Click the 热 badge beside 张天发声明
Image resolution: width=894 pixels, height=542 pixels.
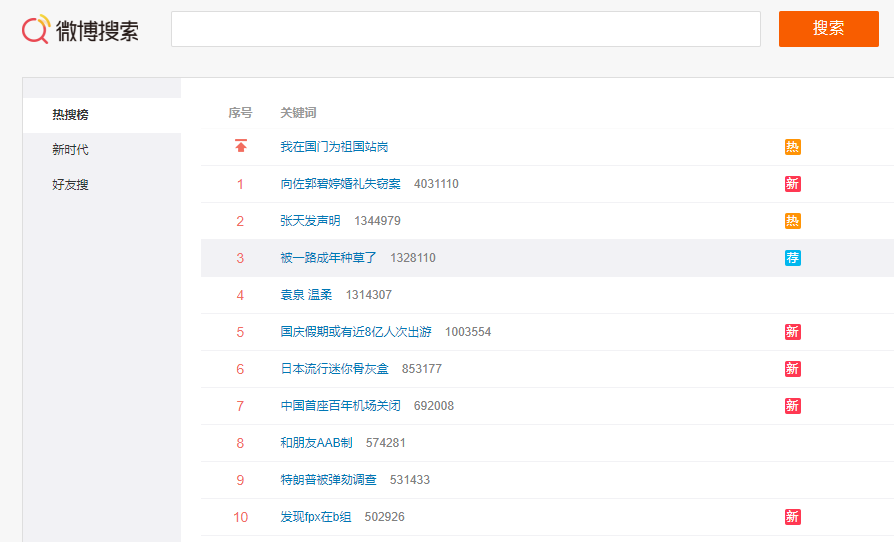pyautogui.click(x=793, y=221)
